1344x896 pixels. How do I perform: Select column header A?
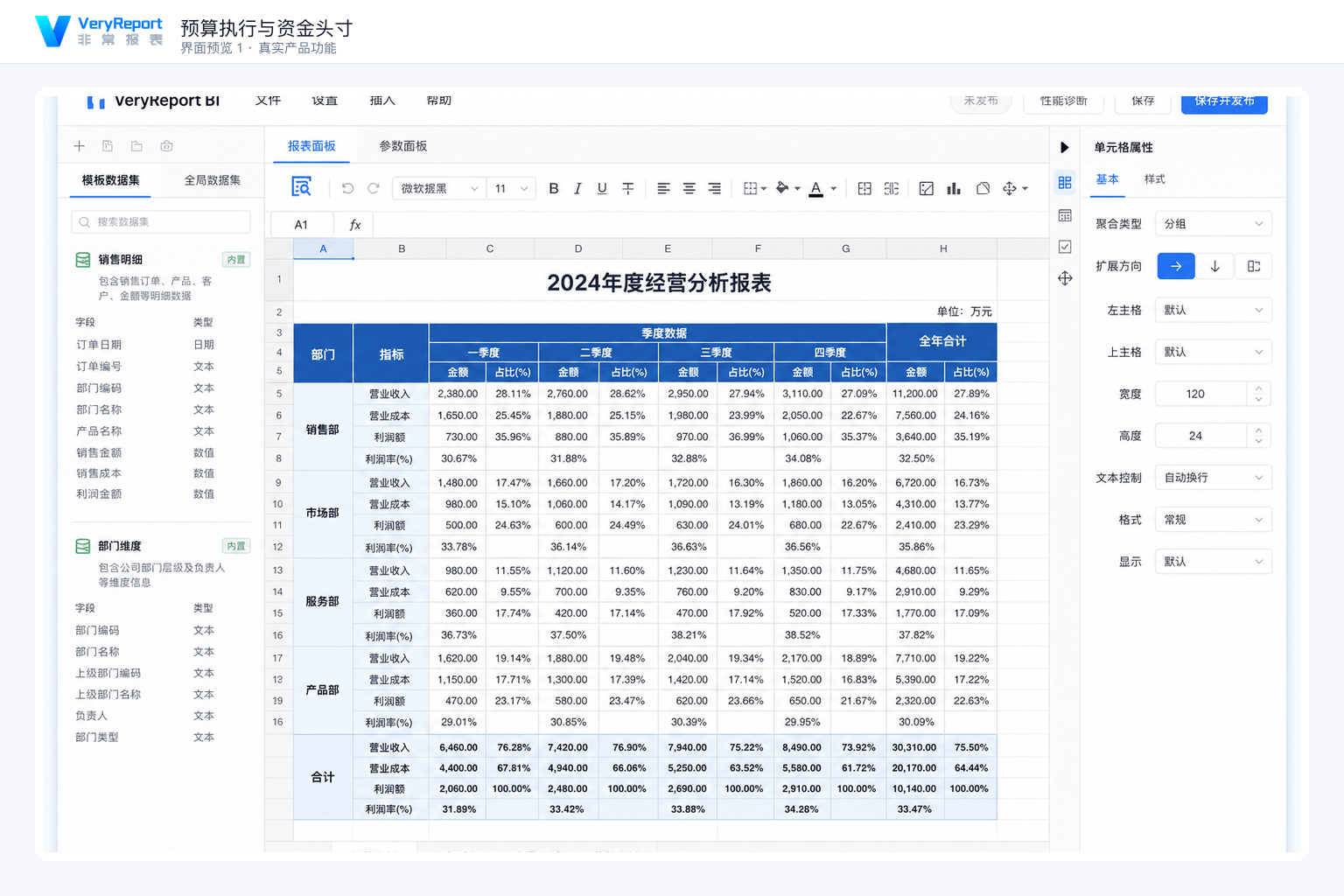click(323, 248)
